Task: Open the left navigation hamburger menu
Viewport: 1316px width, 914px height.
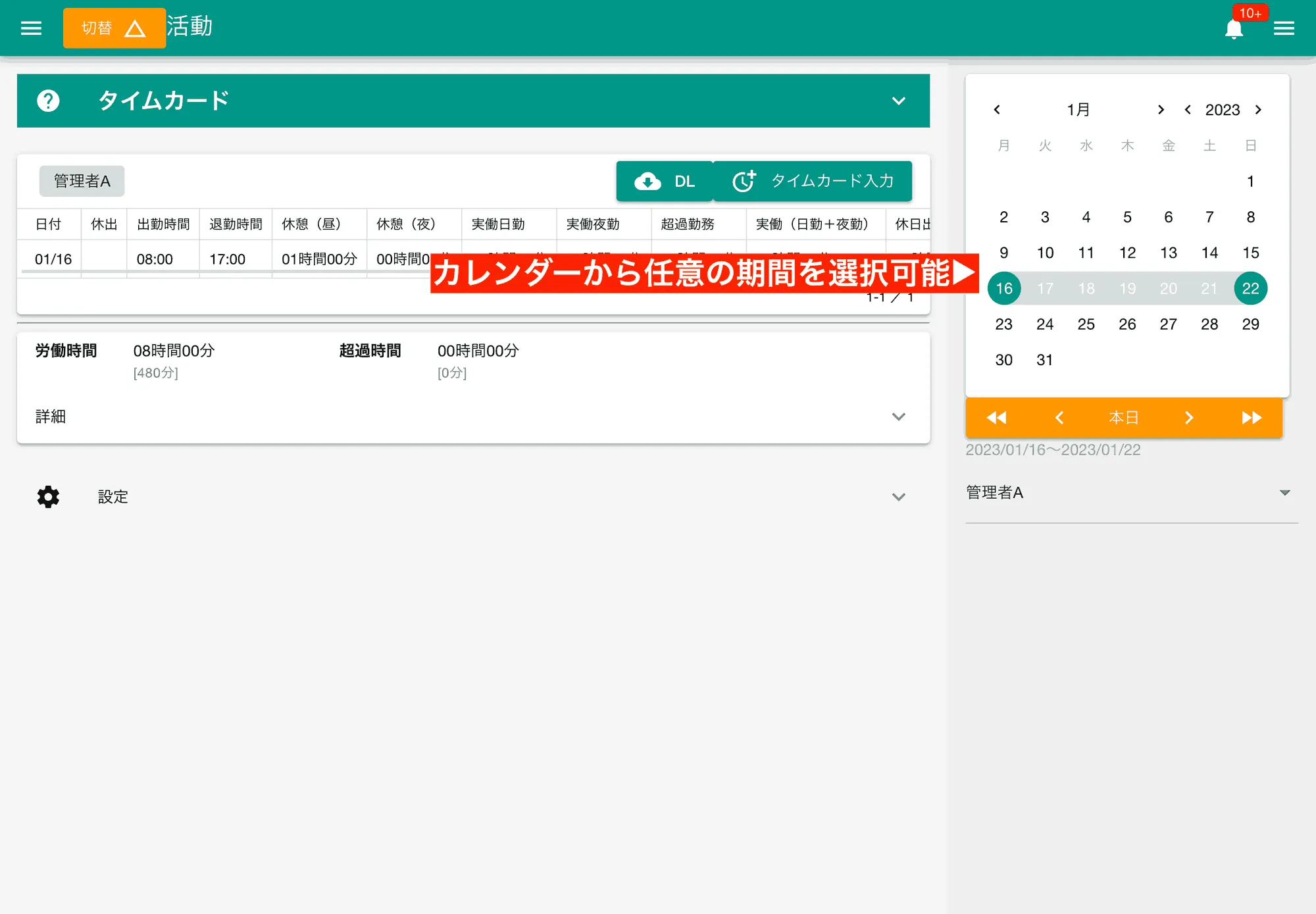Action: [30, 28]
